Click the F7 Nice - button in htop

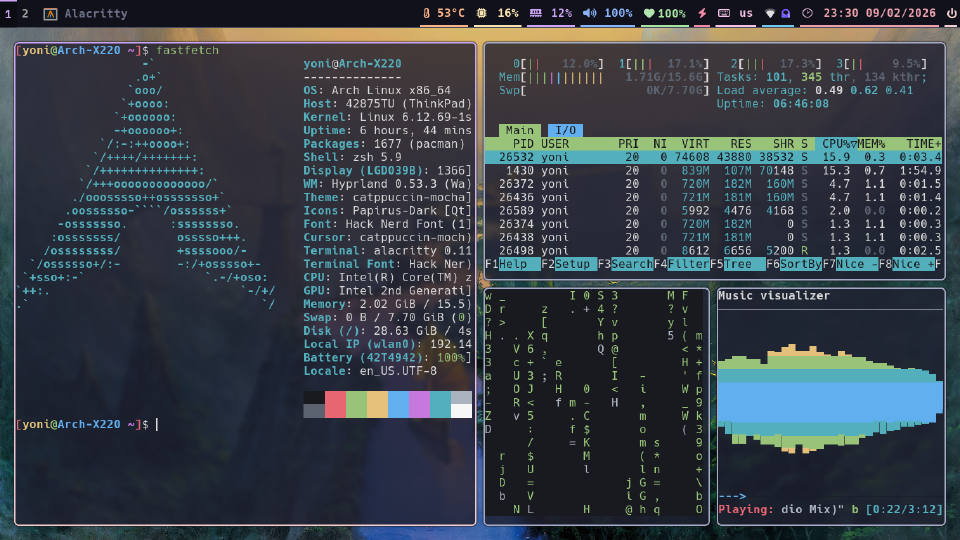pyautogui.click(x=850, y=264)
